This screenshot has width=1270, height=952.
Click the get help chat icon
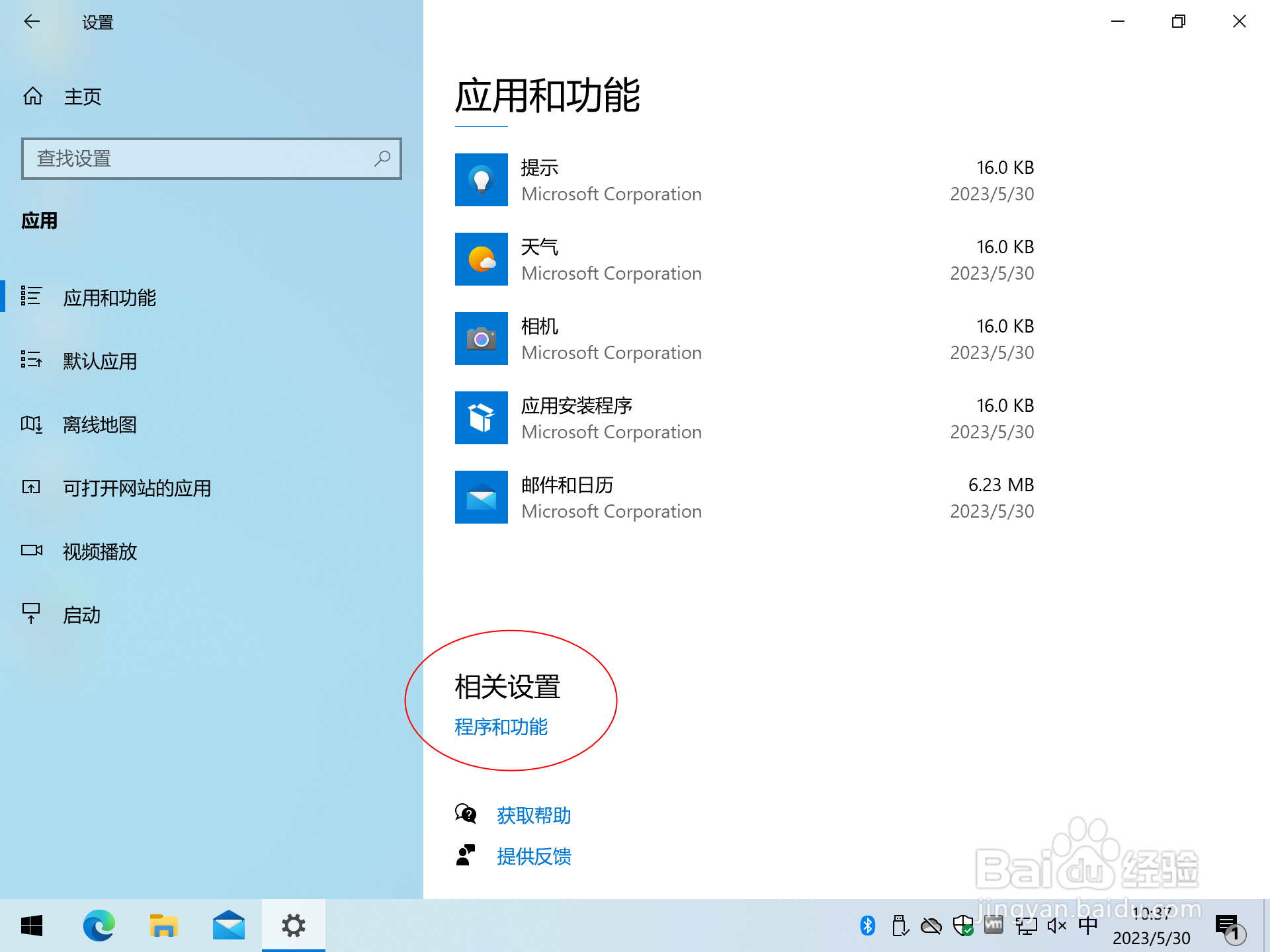[466, 814]
